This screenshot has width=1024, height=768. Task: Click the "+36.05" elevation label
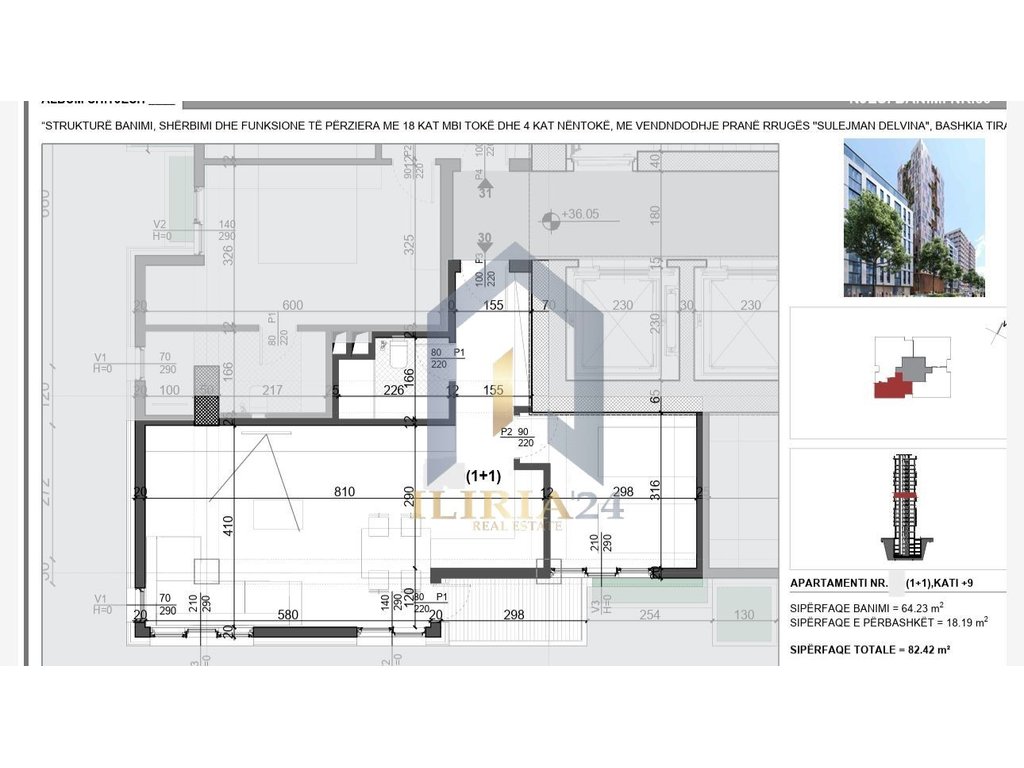580,214
